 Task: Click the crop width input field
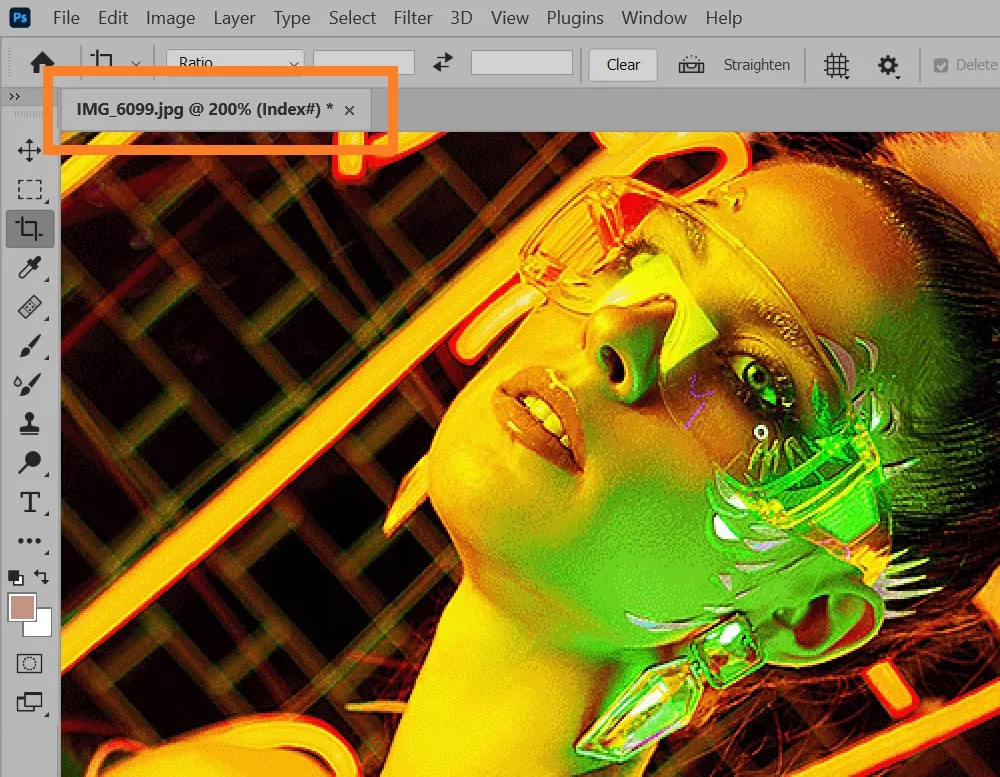[364, 63]
